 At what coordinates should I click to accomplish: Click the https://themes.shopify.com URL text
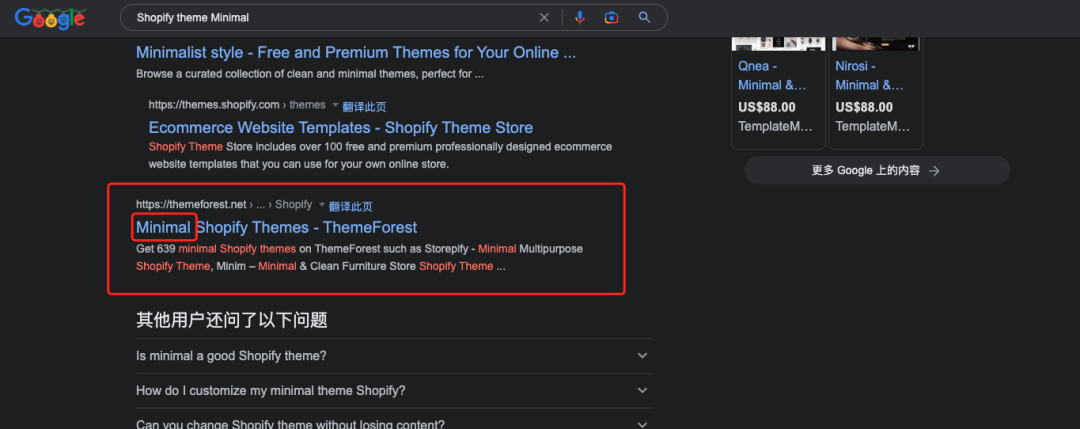click(x=214, y=105)
